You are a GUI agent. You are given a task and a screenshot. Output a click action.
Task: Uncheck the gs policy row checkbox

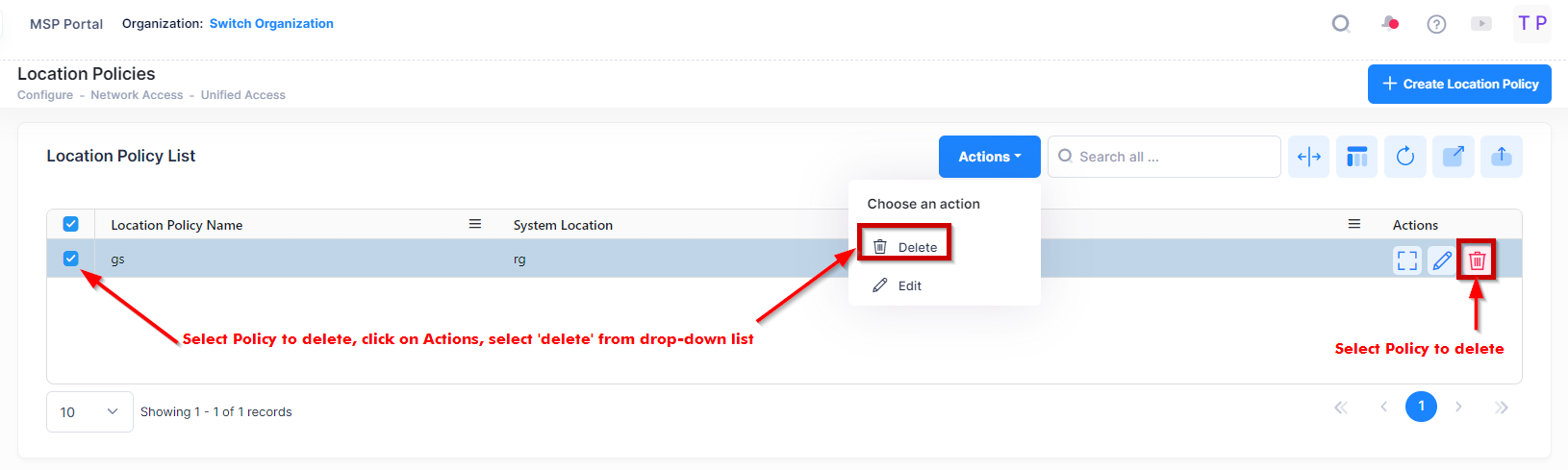click(x=70, y=259)
